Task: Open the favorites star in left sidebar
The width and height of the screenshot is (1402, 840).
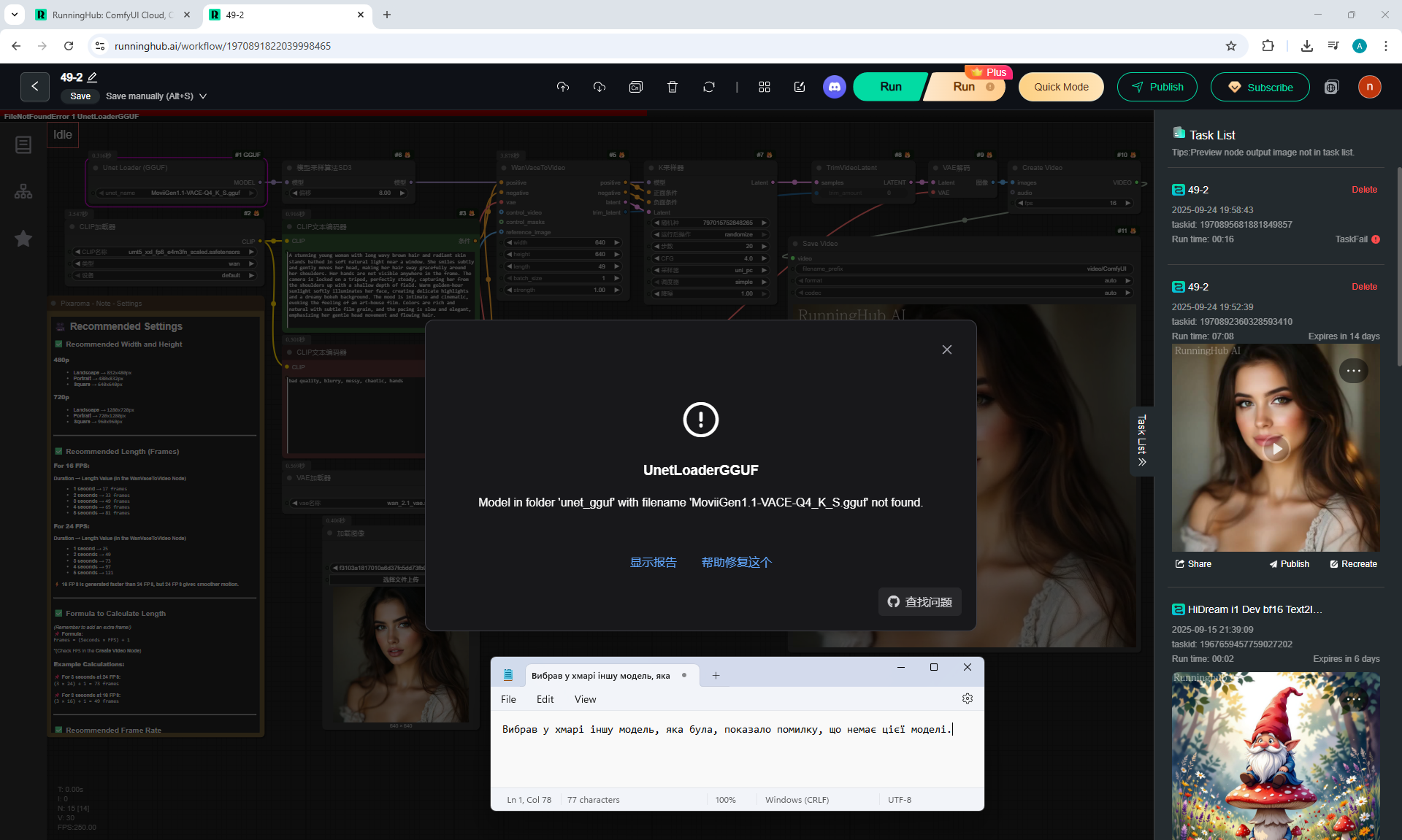Action: (x=23, y=239)
